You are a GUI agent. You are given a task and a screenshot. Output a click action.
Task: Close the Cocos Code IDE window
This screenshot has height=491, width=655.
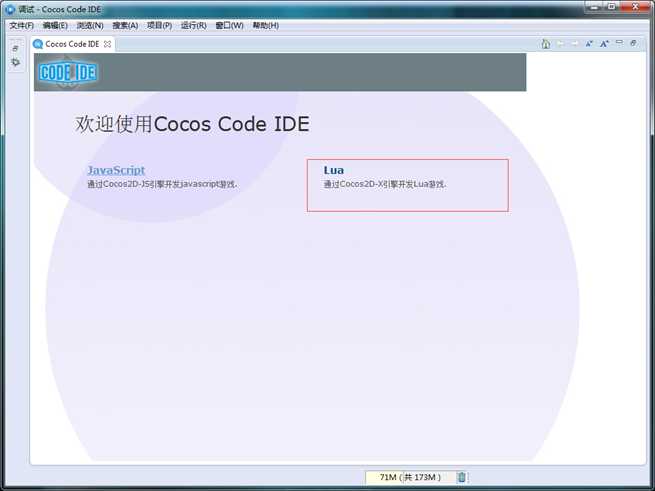[636, 6]
